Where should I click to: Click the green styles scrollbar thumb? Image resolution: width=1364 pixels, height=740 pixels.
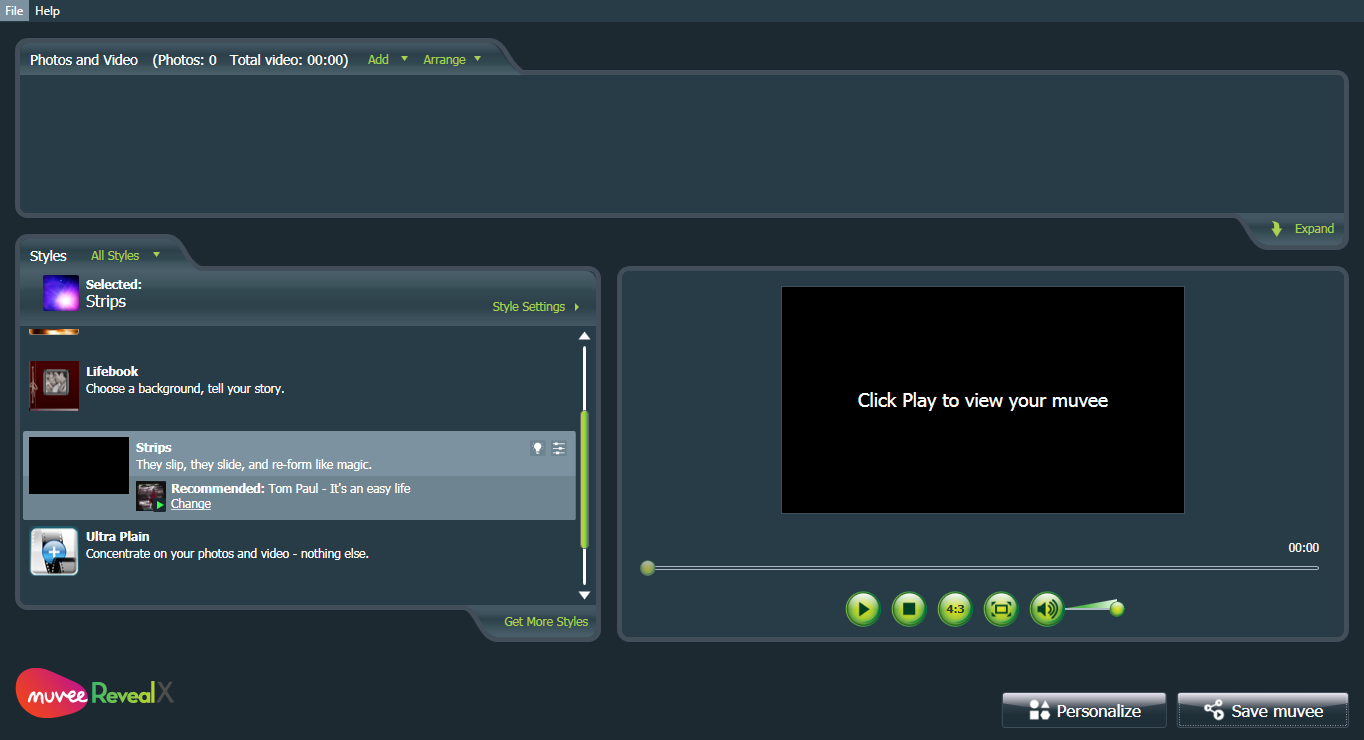coord(585,479)
